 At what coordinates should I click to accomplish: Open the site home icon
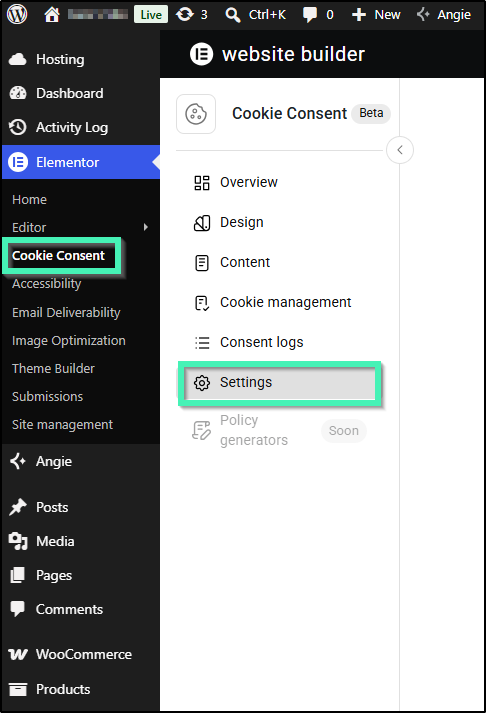52,15
